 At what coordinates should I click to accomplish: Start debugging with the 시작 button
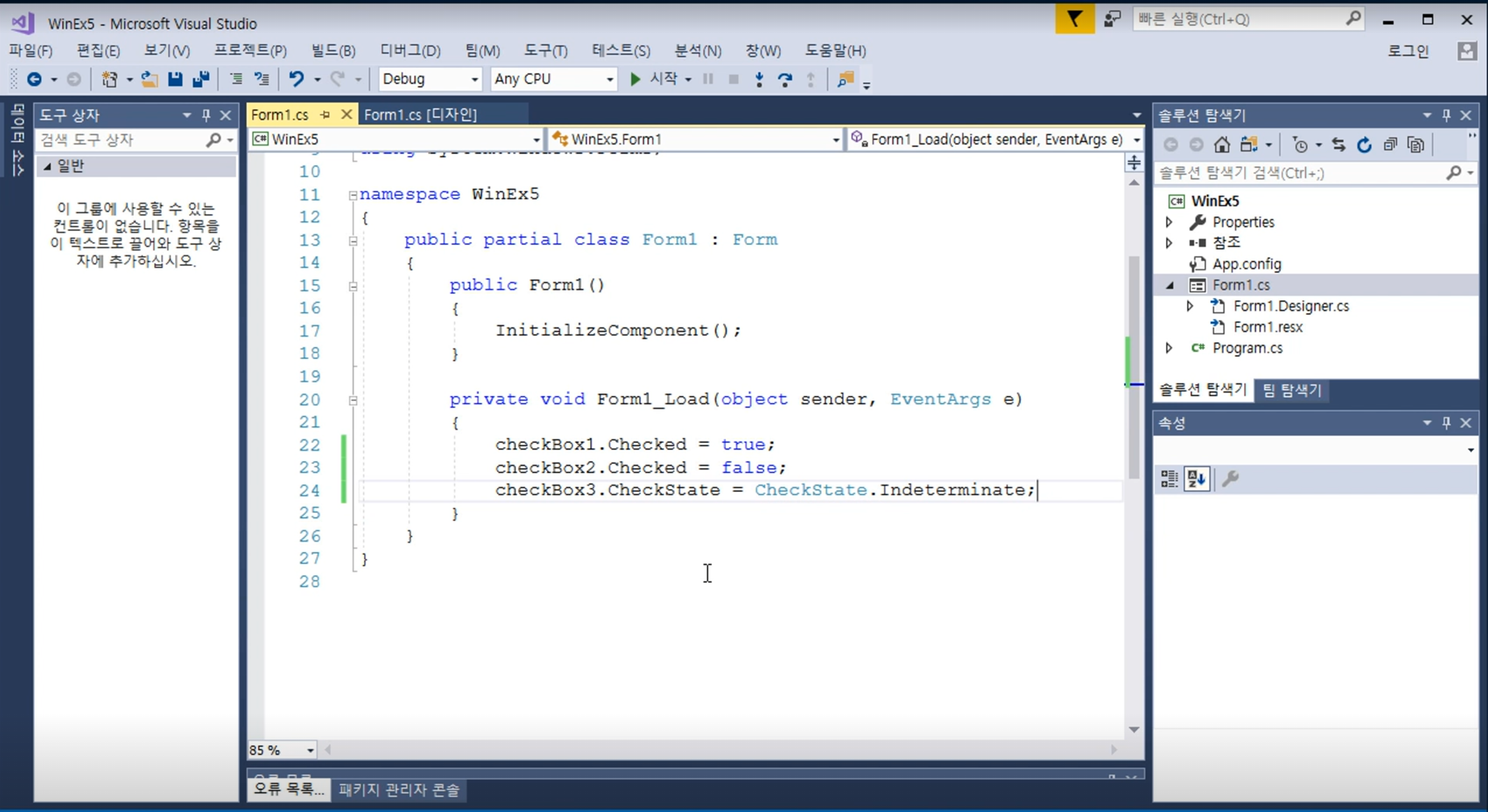[655, 79]
